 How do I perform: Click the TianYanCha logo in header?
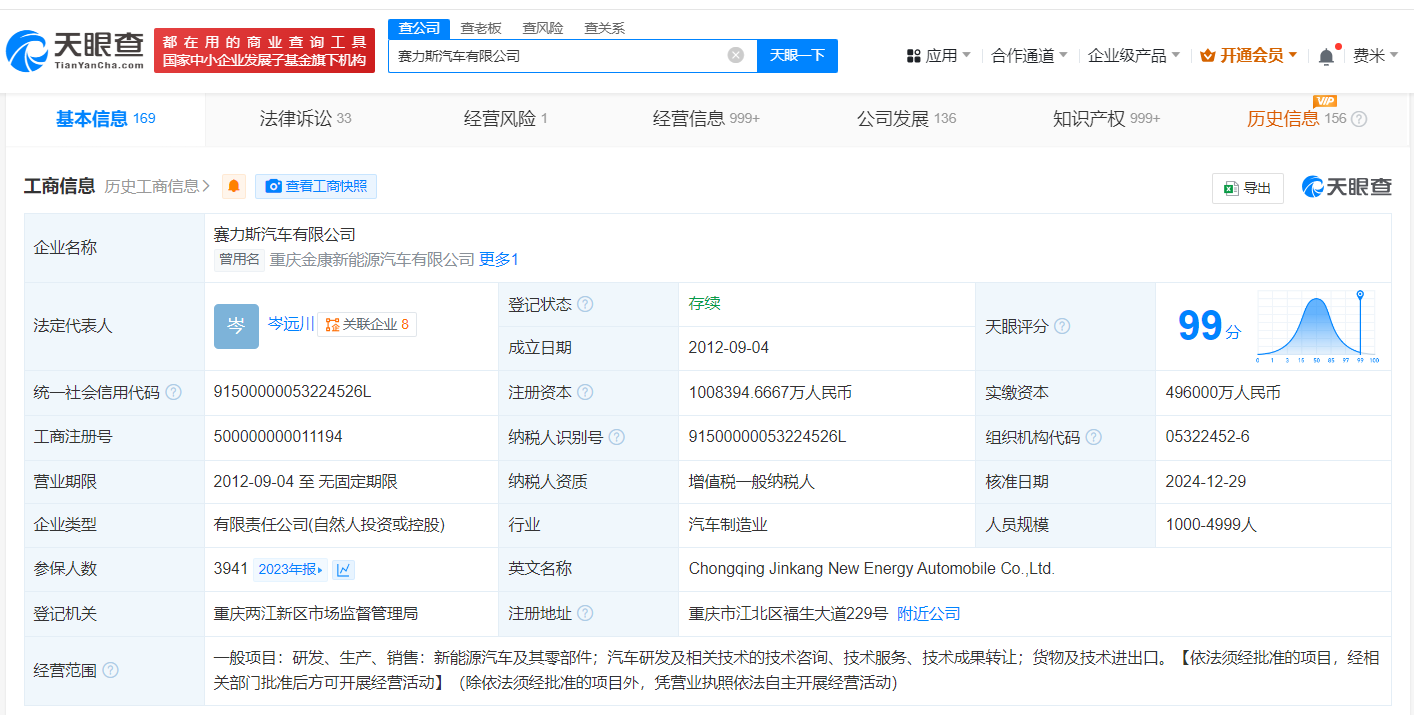click(x=76, y=50)
